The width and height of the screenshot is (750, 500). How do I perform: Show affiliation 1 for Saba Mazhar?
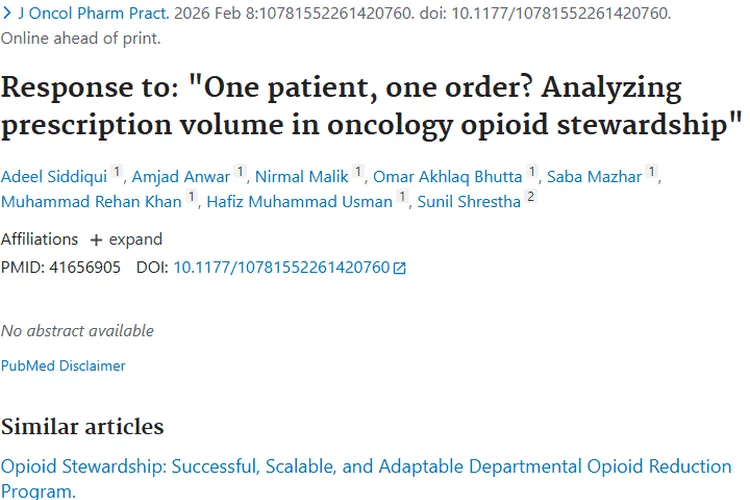coord(651,172)
